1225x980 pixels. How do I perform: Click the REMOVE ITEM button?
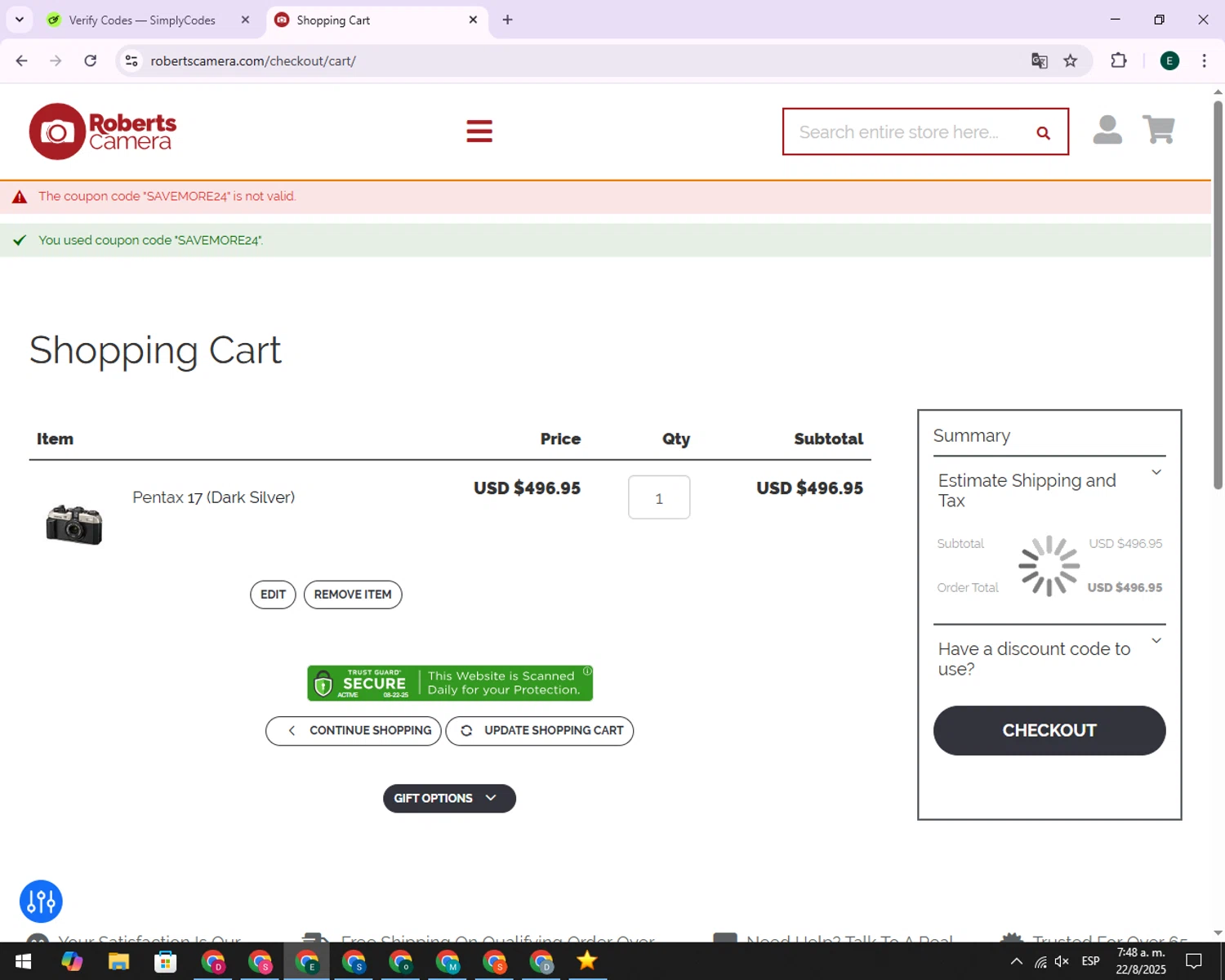coord(353,595)
